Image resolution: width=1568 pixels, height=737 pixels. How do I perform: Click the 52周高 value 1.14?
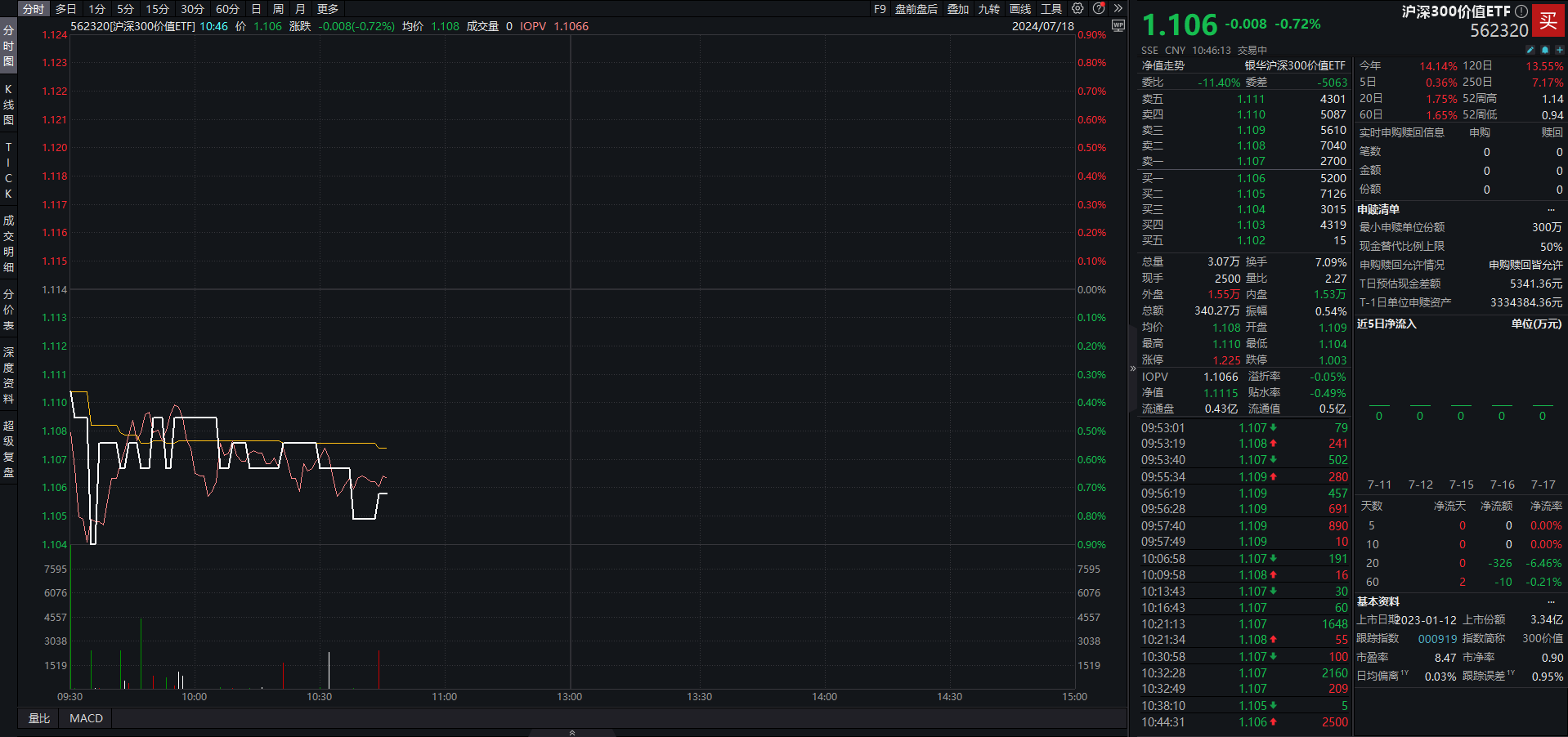pyautogui.click(x=1552, y=99)
